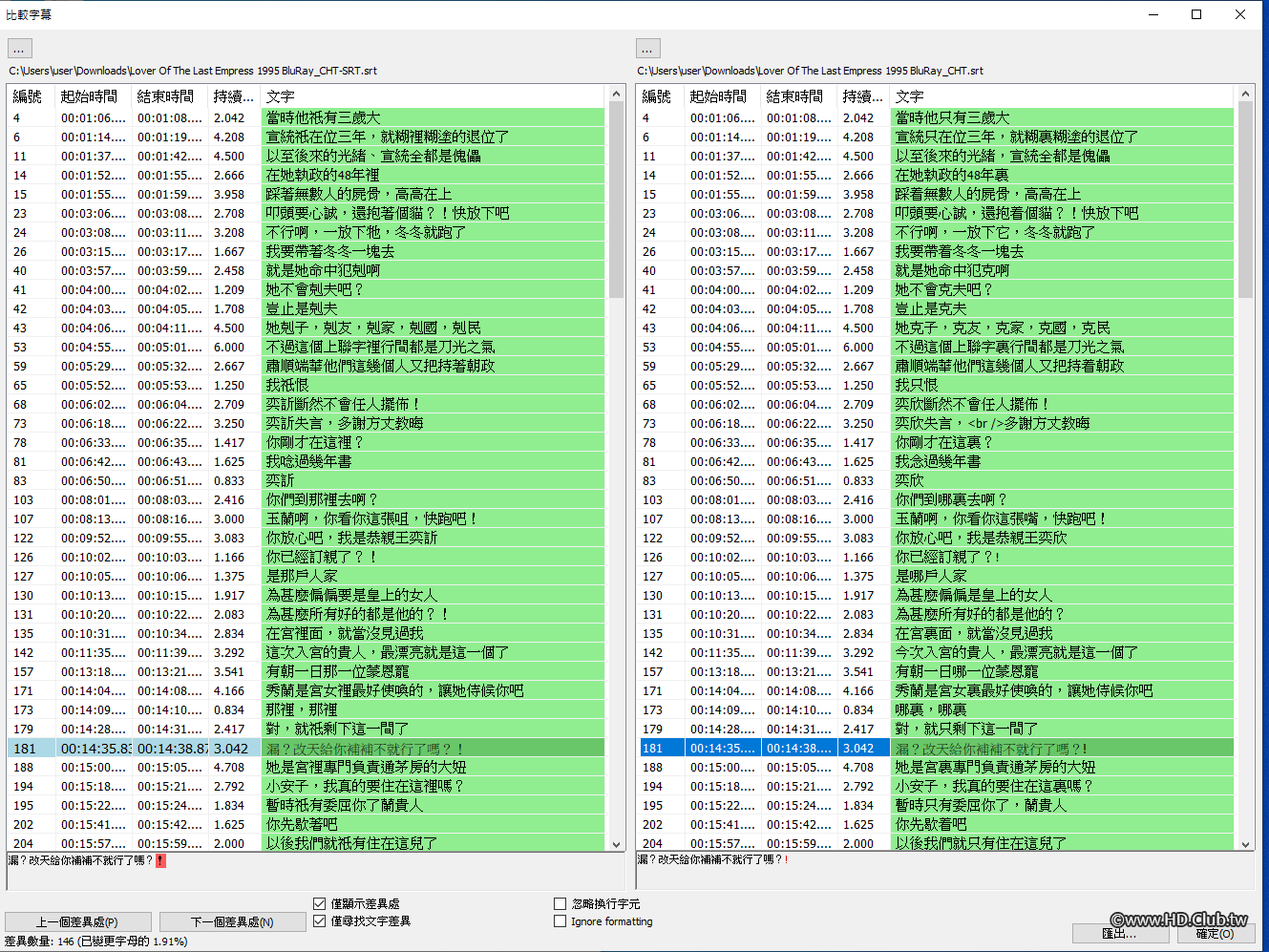Confirm with the 確定(O) button
1269x952 pixels.
point(1216,933)
